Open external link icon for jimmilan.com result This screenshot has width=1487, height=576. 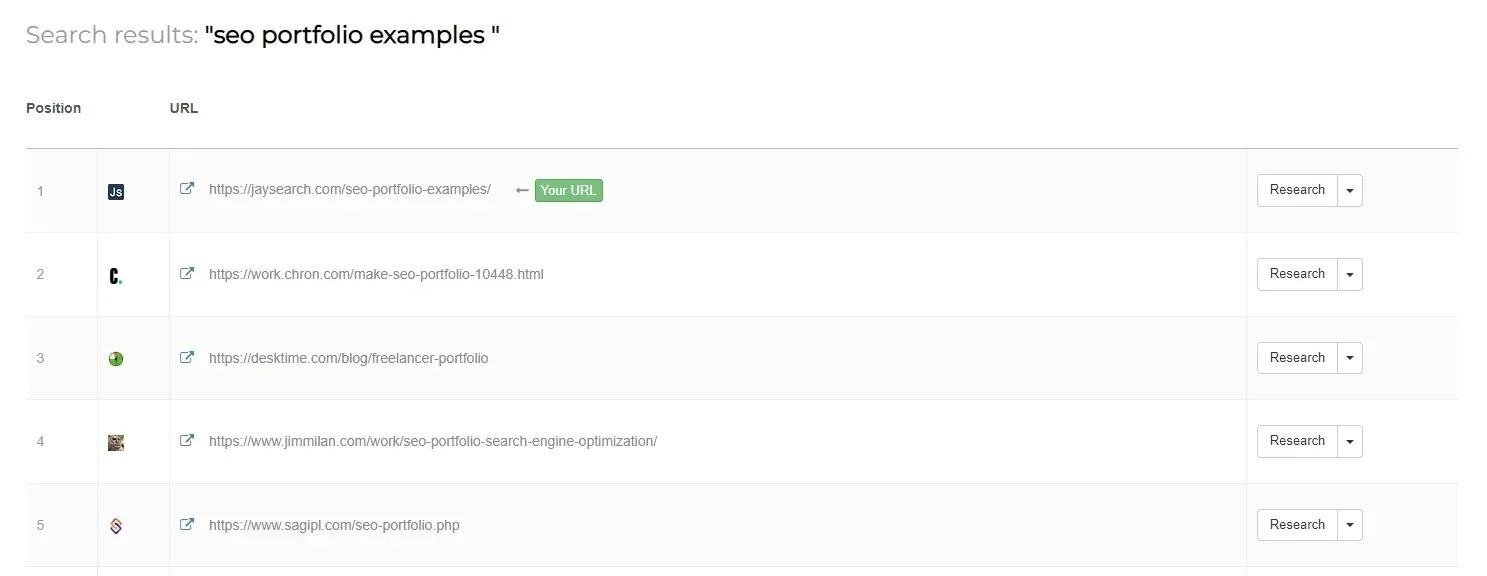[187, 441]
